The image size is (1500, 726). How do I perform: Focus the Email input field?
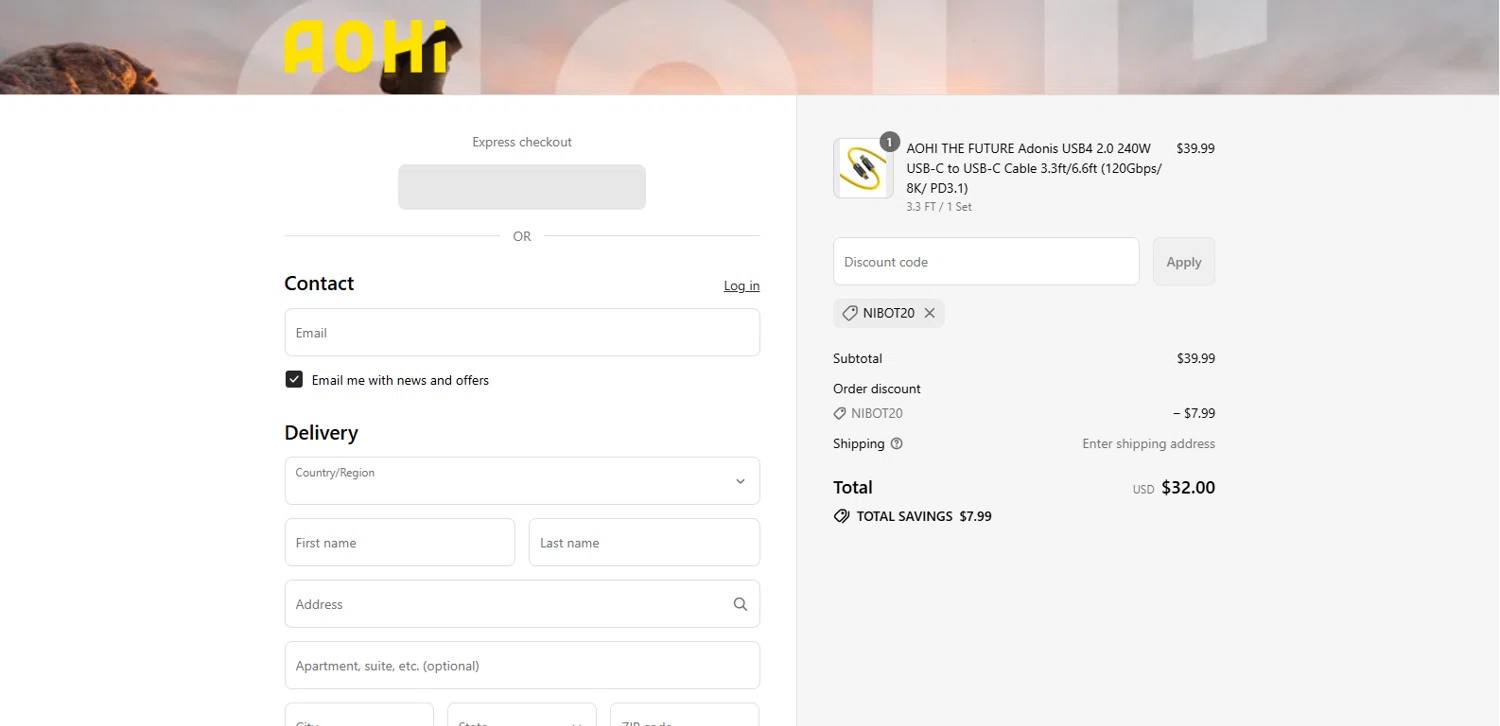pyautogui.click(x=522, y=332)
